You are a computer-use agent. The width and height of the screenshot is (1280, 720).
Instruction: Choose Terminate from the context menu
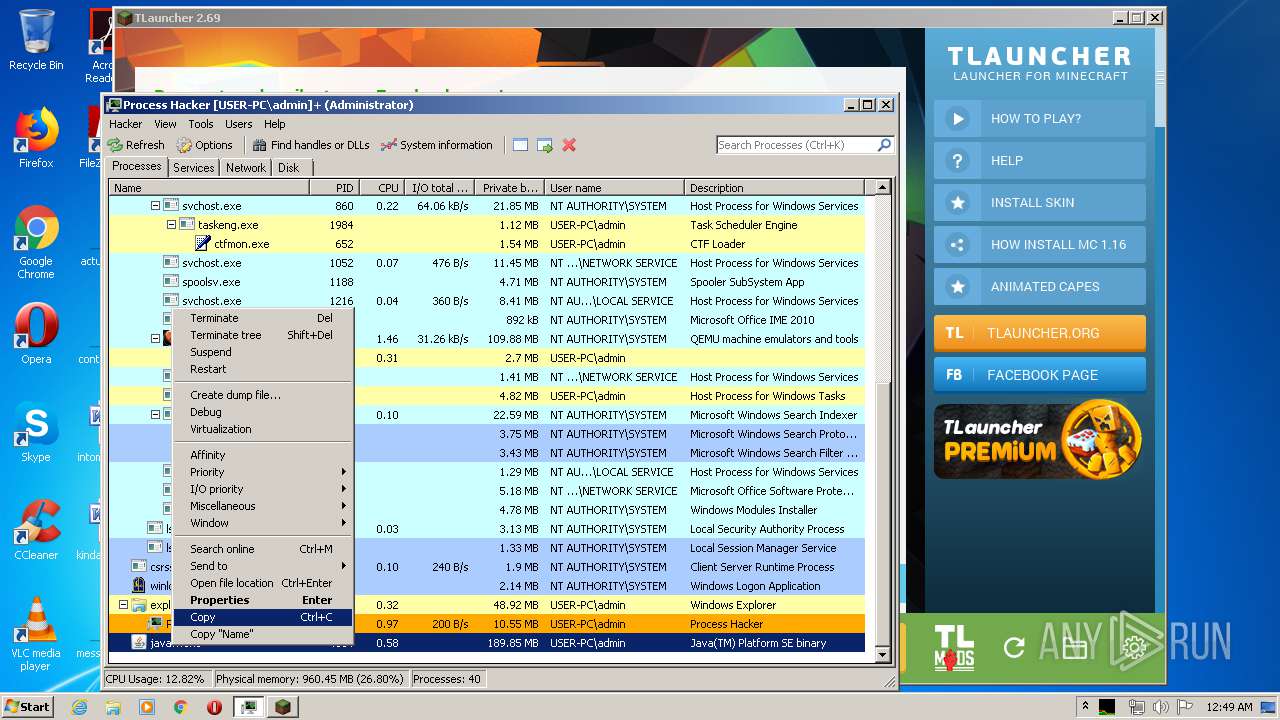point(262,318)
